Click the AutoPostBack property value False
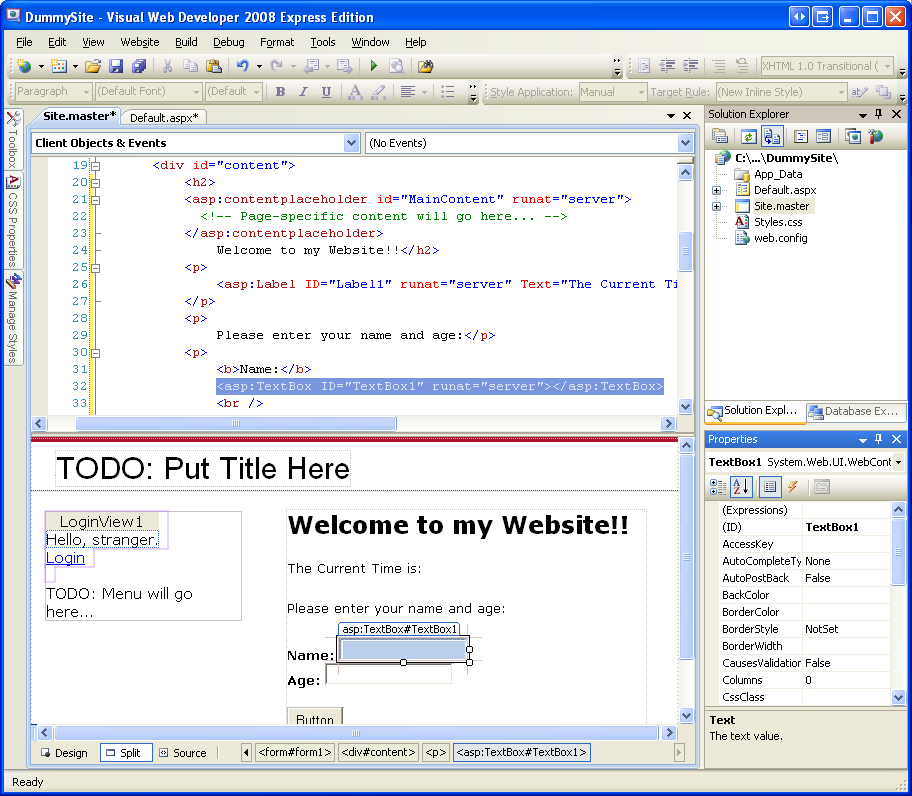Image resolution: width=912 pixels, height=796 pixels. pos(847,578)
